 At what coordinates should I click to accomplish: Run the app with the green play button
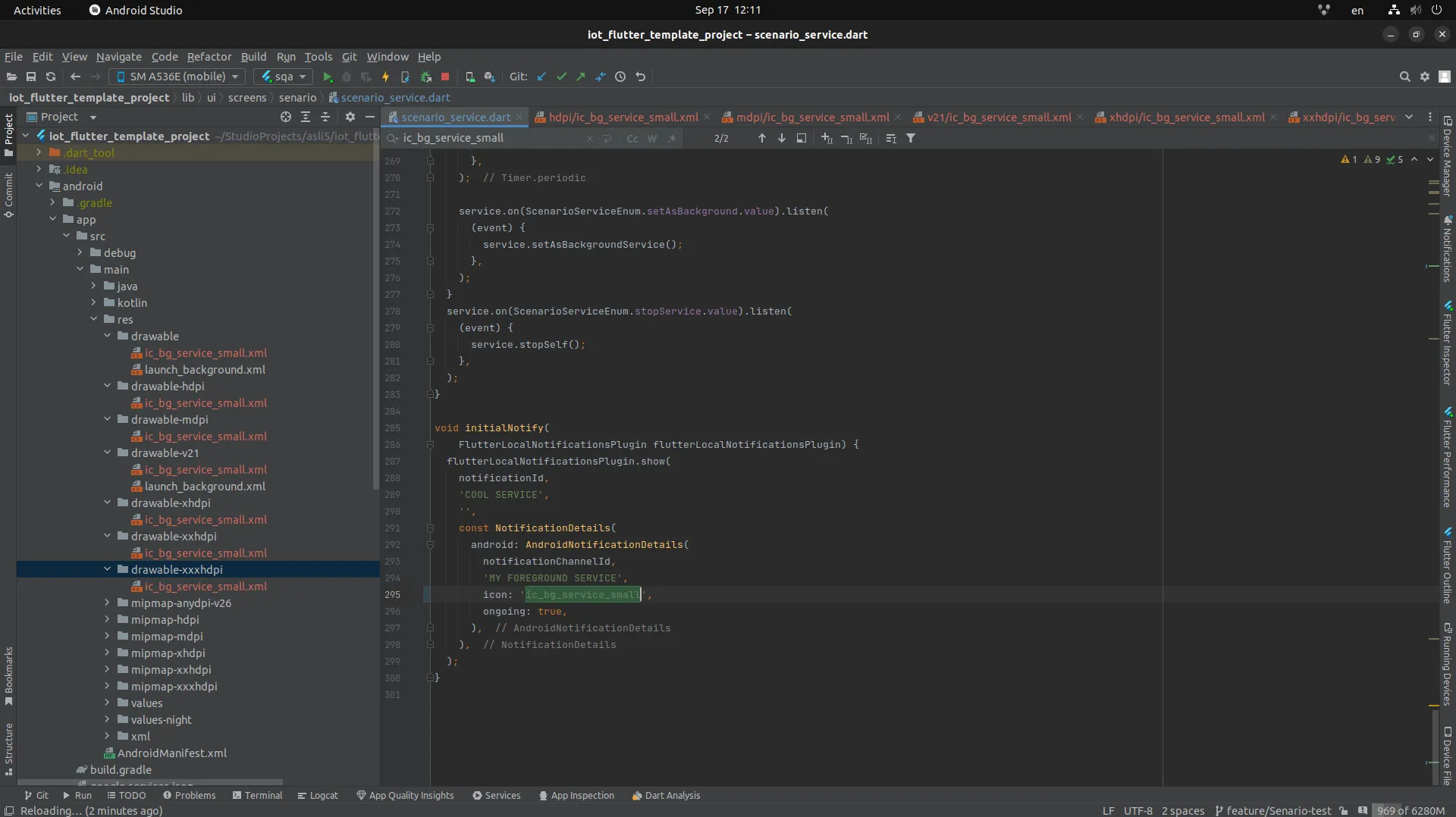[x=328, y=77]
